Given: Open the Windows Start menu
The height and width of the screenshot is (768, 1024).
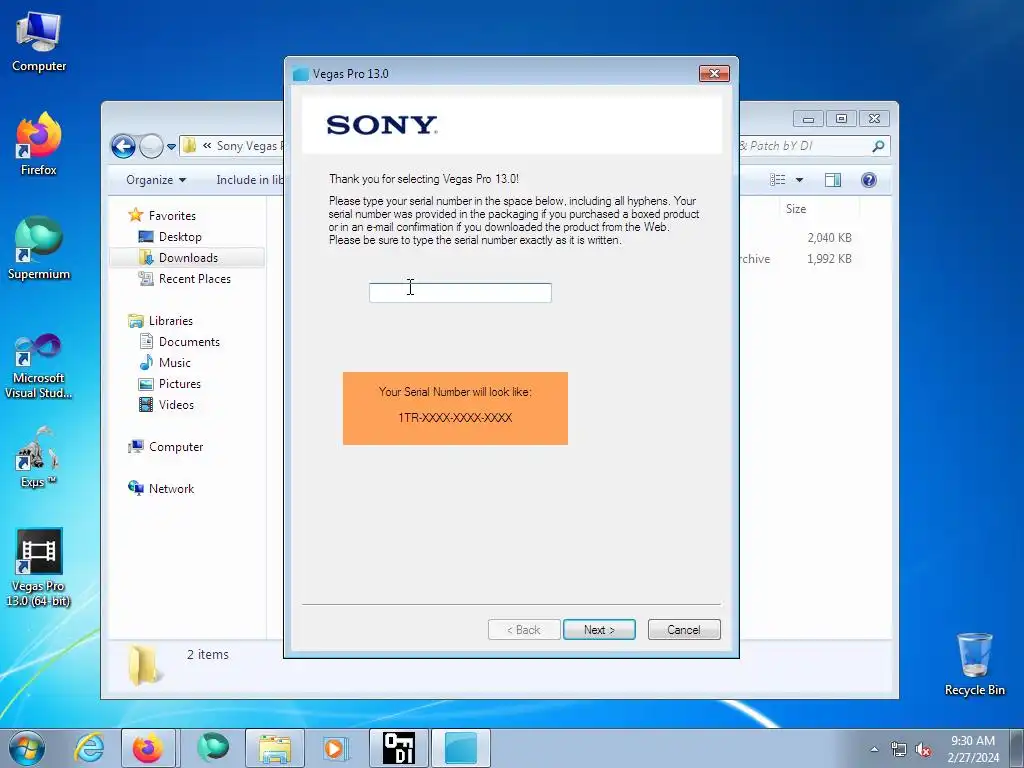Looking at the screenshot, I should [26, 748].
